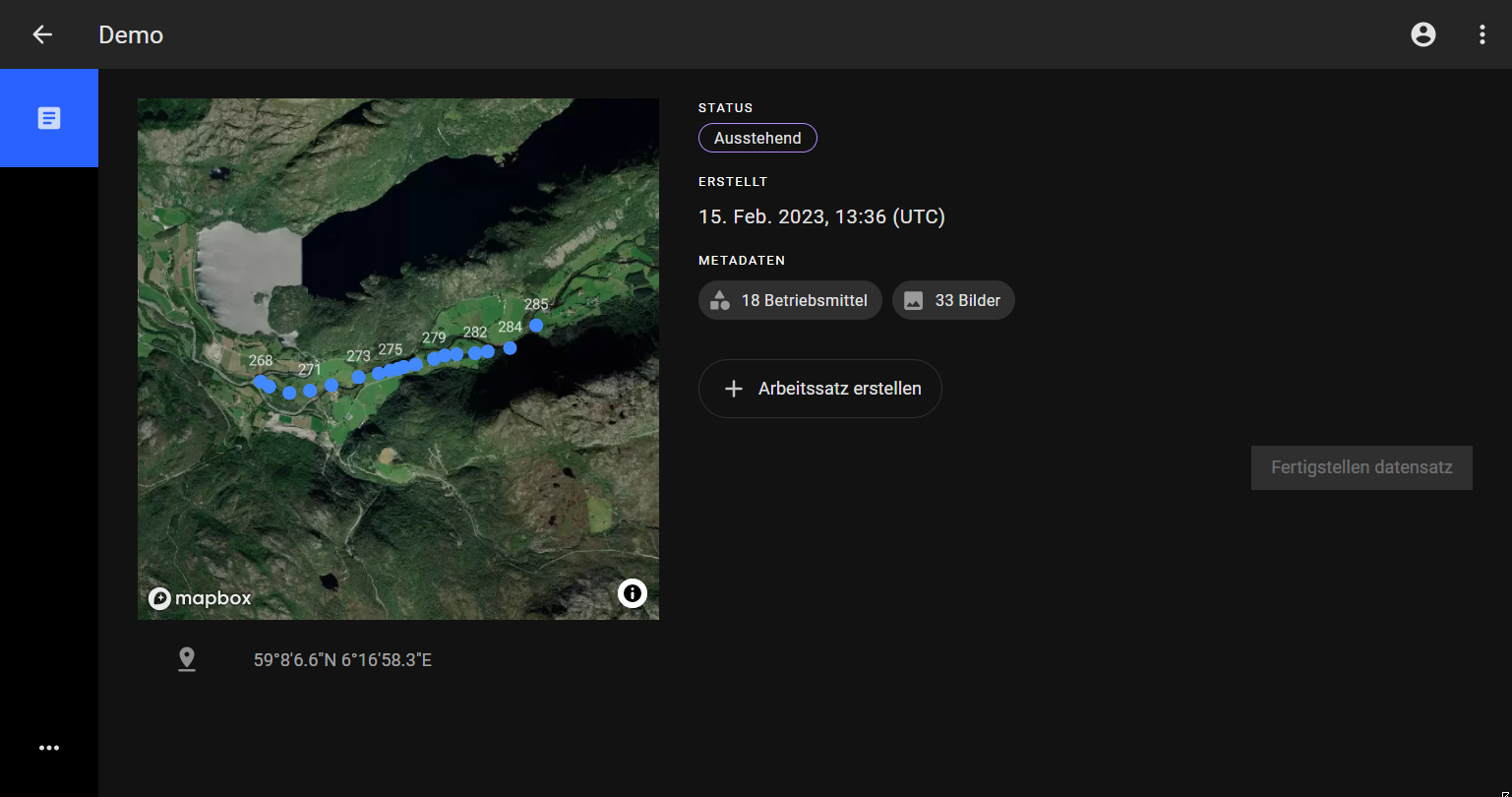Select map marker labeled 284
This screenshot has width=1512, height=797.
[x=510, y=347]
